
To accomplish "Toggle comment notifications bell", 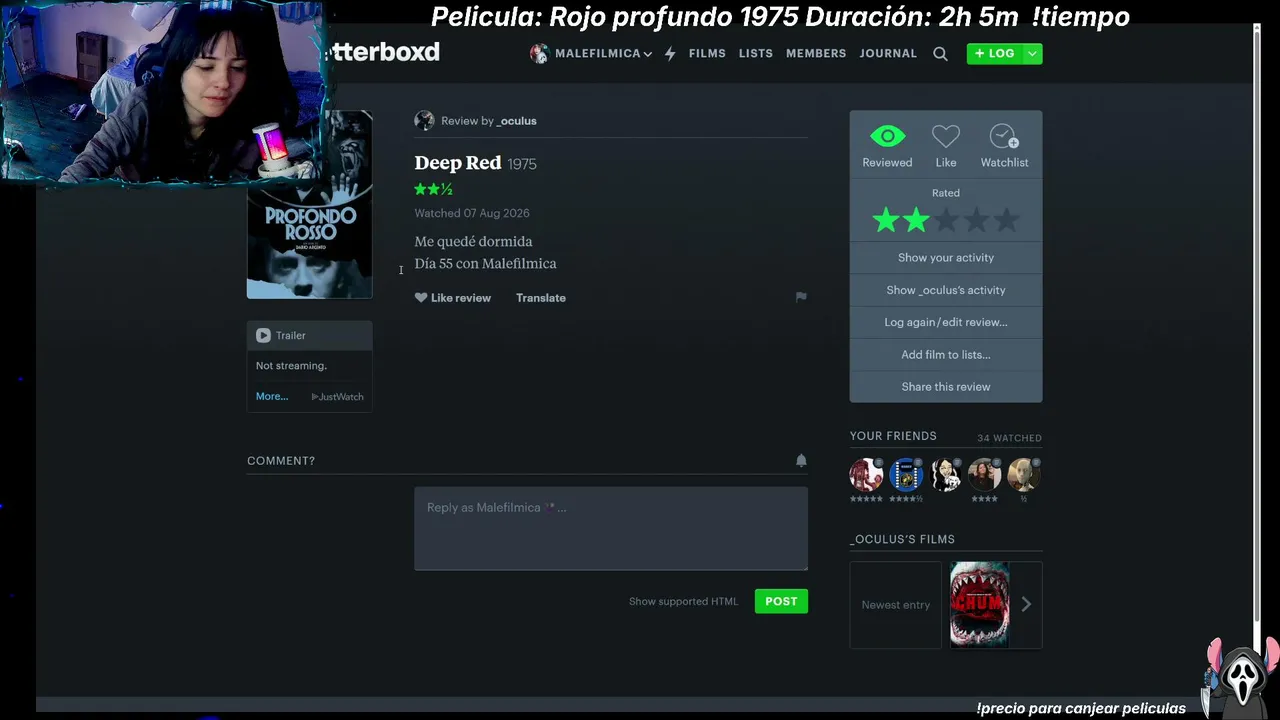I will coord(801,460).
